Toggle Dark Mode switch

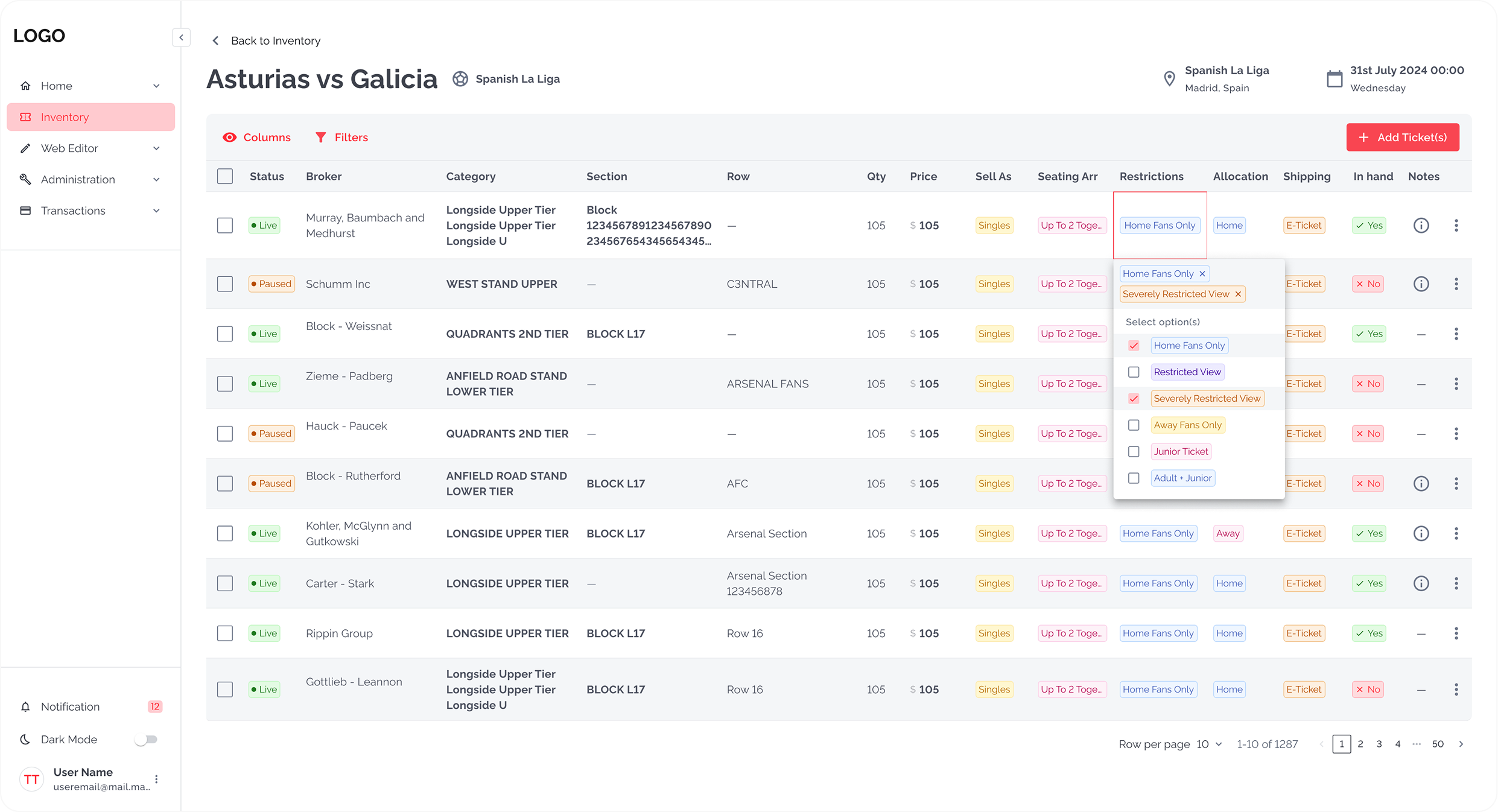[145, 739]
